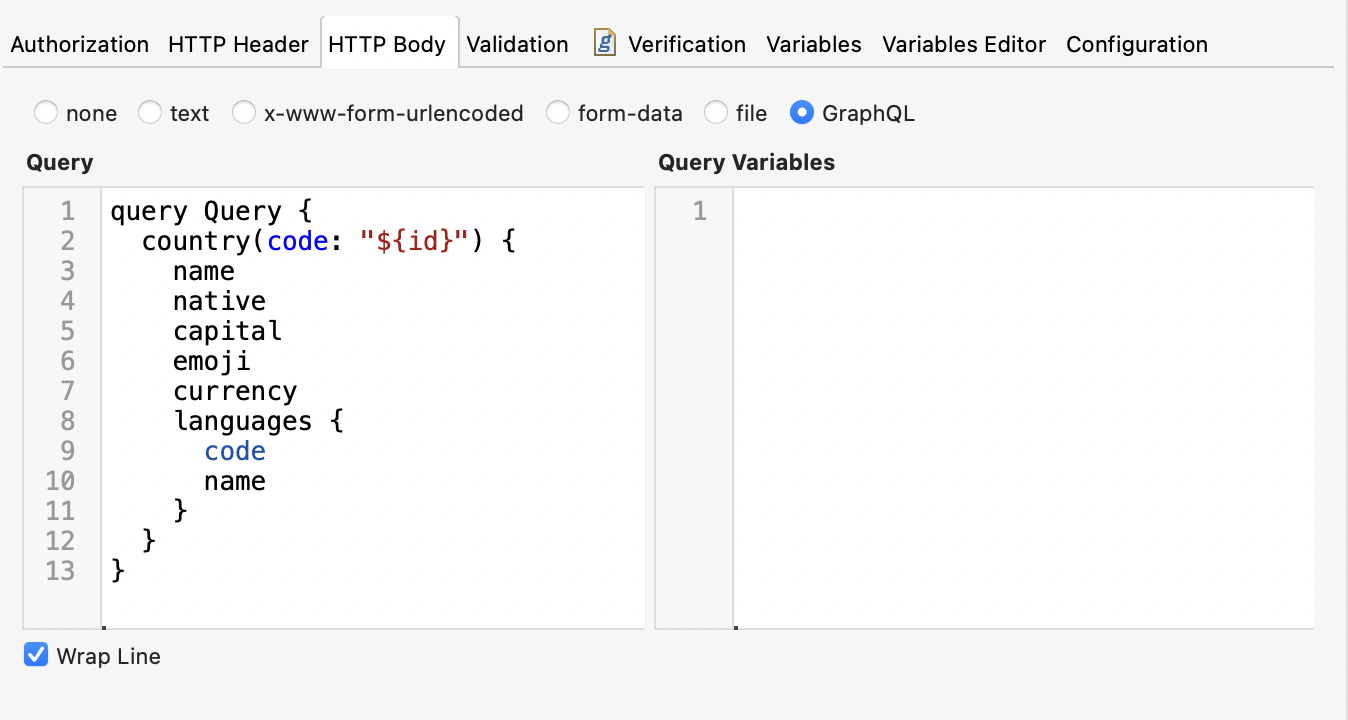The image size is (1348, 720).
Task: Select the text body type
Action: (149, 113)
